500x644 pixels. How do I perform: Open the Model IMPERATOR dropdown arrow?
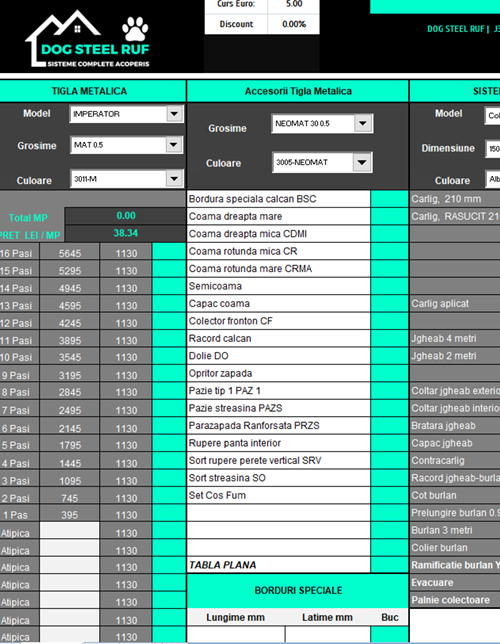click(x=175, y=114)
